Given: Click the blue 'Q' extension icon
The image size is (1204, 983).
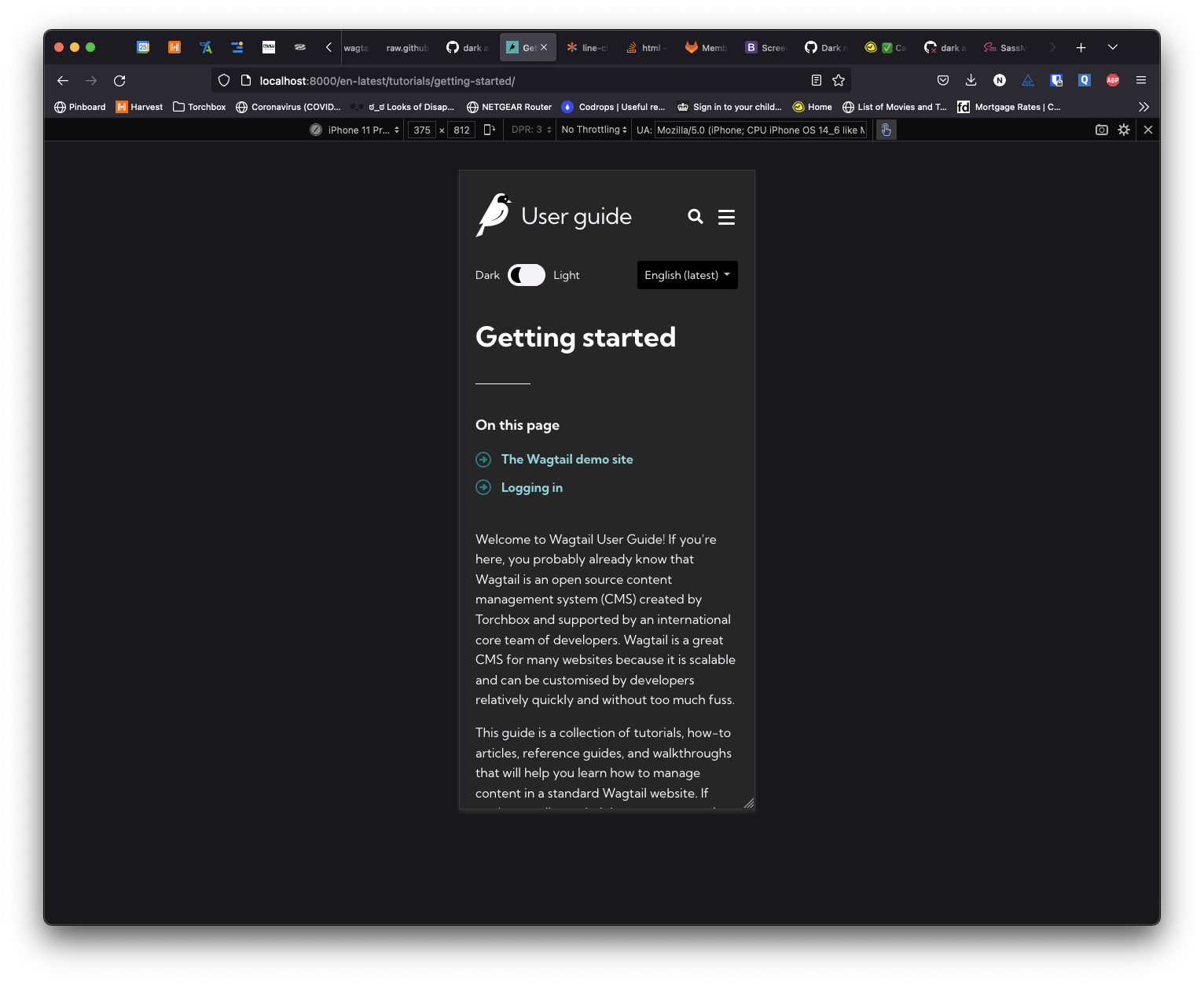Looking at the screenshot, I should point(1085,80).
